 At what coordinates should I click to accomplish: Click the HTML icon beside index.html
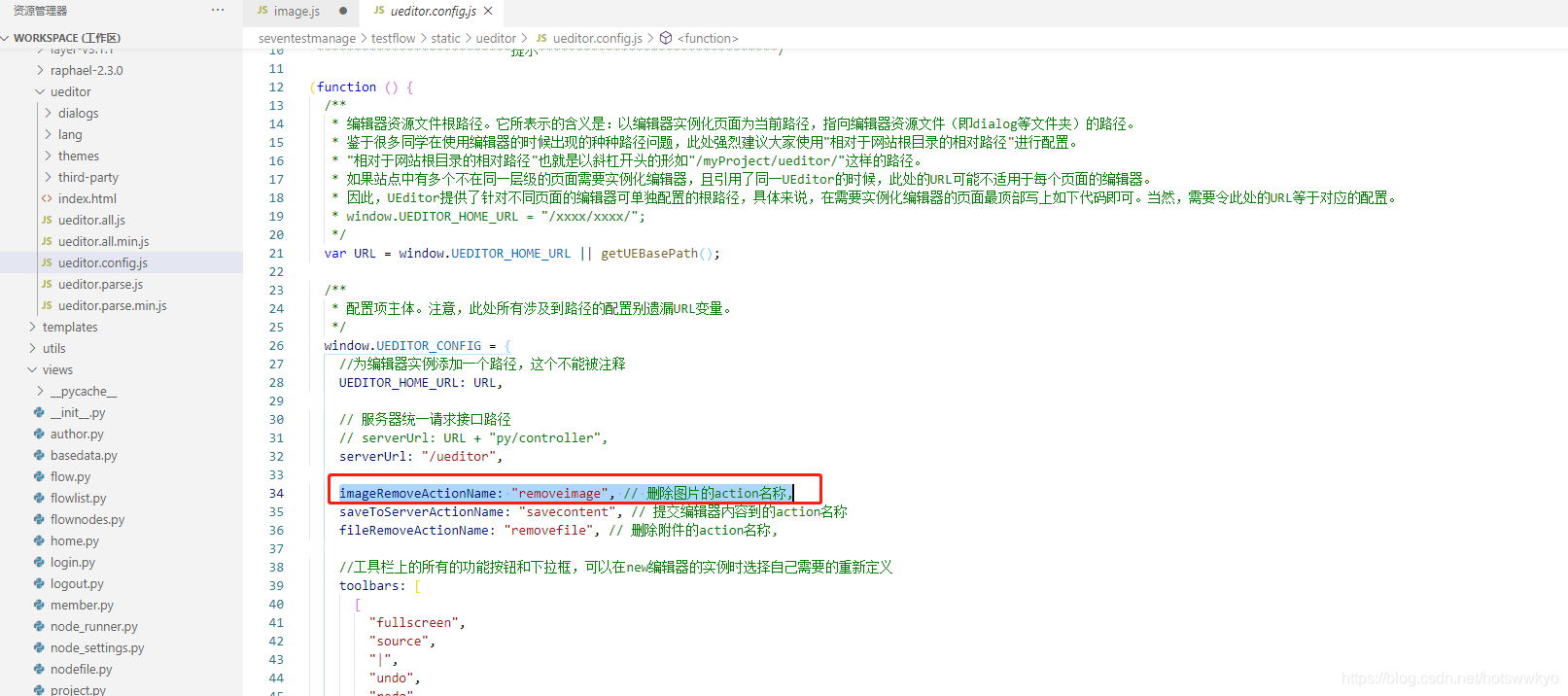pyautogui.click(x=47, y=198)
